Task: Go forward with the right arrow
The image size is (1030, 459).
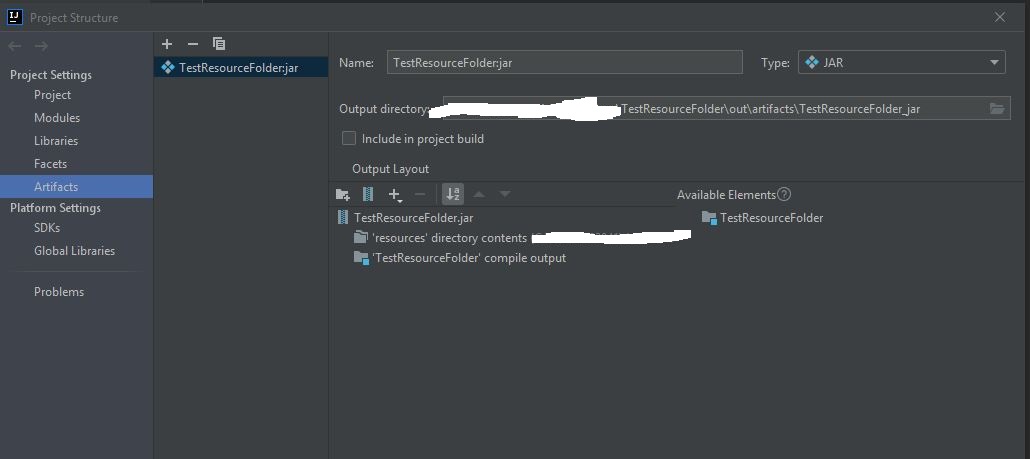Action: point(41,46)
